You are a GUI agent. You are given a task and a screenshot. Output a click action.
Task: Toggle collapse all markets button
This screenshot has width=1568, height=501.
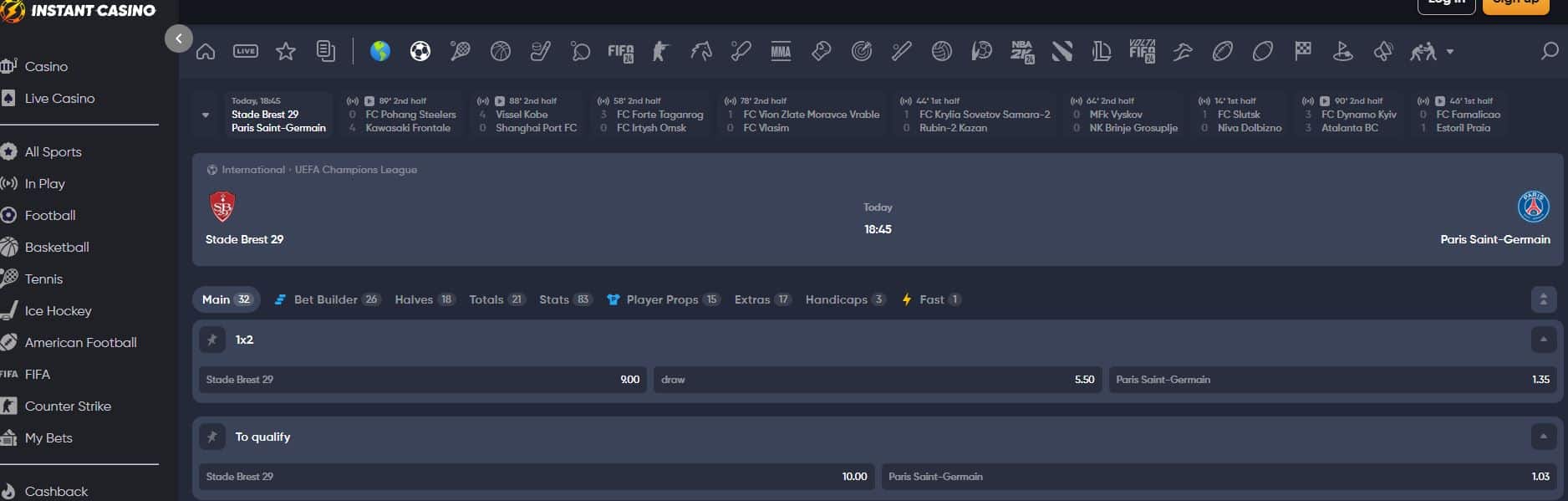click(x=1544, y=299)
